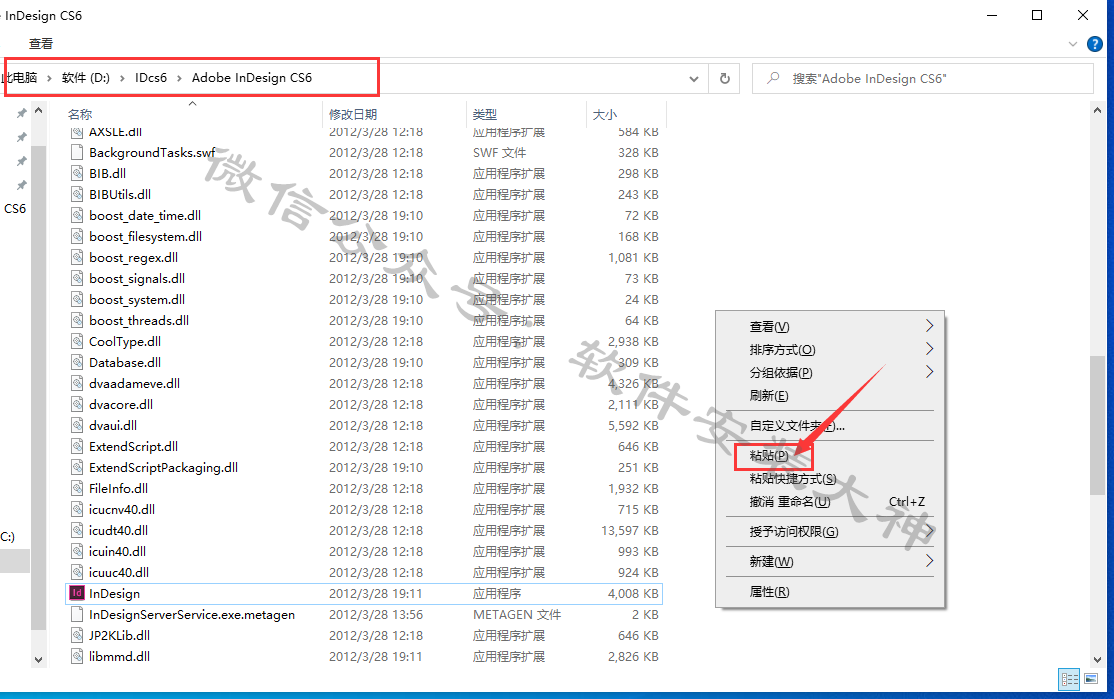
Task: Expand the ribbon with the chevron
Action: [x=1073, y=44]
